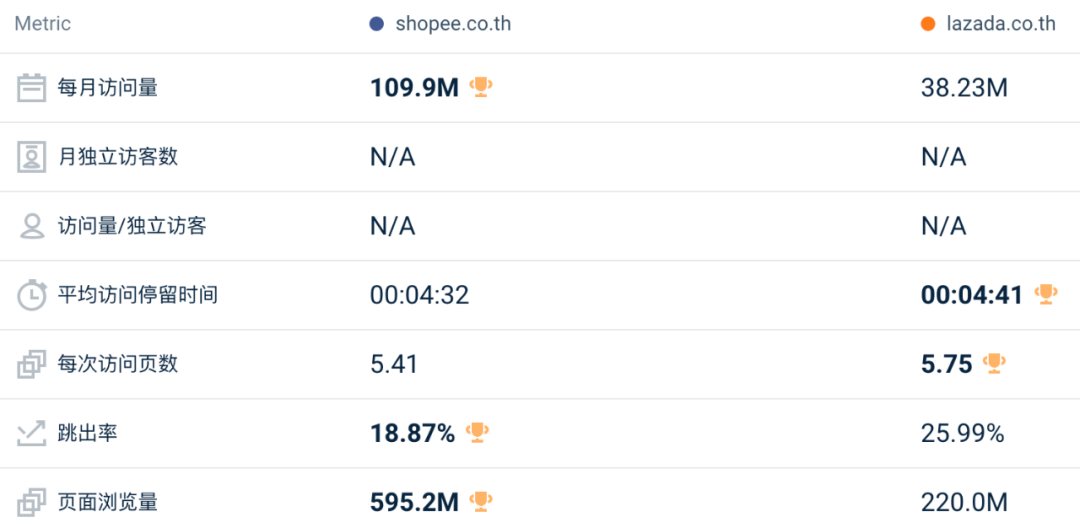Click the user icon beside 访问量/独立访客

[32, 226]
